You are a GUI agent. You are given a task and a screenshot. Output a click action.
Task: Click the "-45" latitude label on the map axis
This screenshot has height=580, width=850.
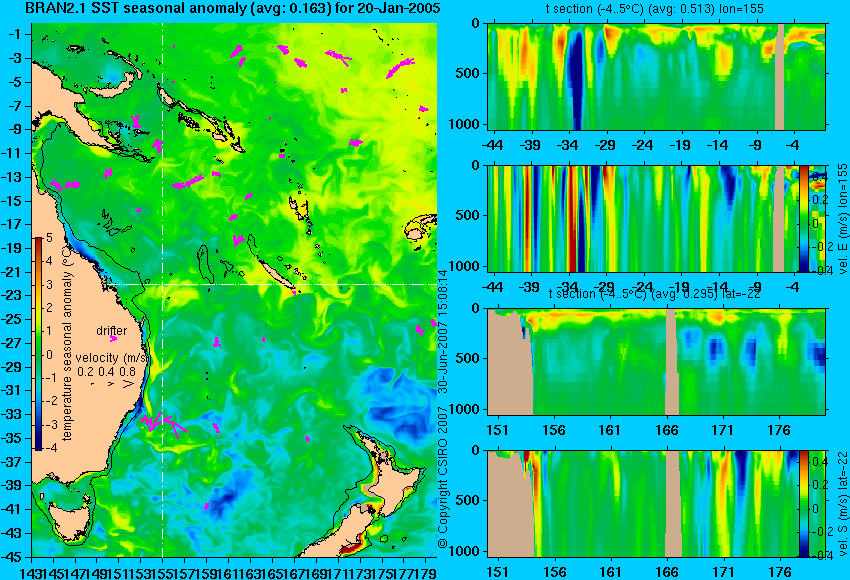tap(12, 557)
